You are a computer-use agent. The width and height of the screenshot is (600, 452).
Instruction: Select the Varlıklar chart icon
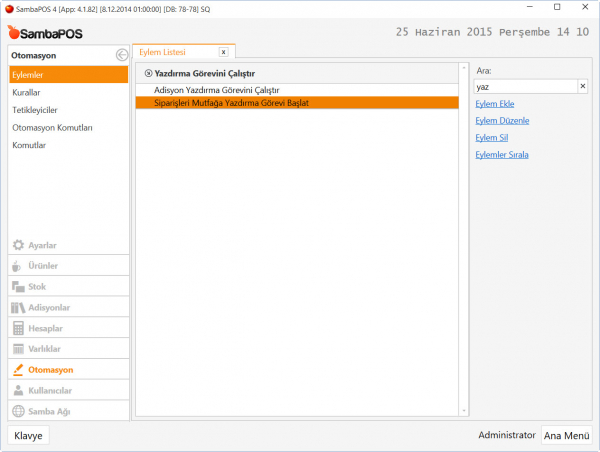18,349
